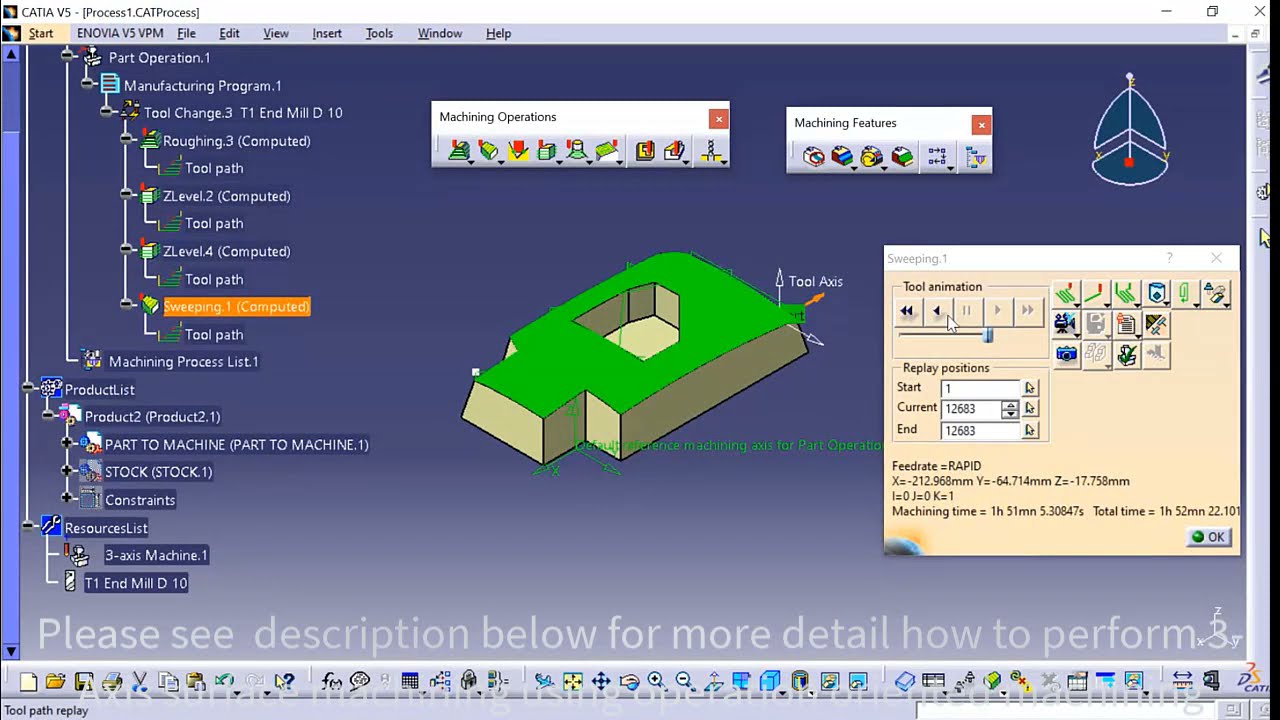This screenshot has height=720, width=1280.
Task: Step tool animation backward
Action: click(x=937, y=311)
